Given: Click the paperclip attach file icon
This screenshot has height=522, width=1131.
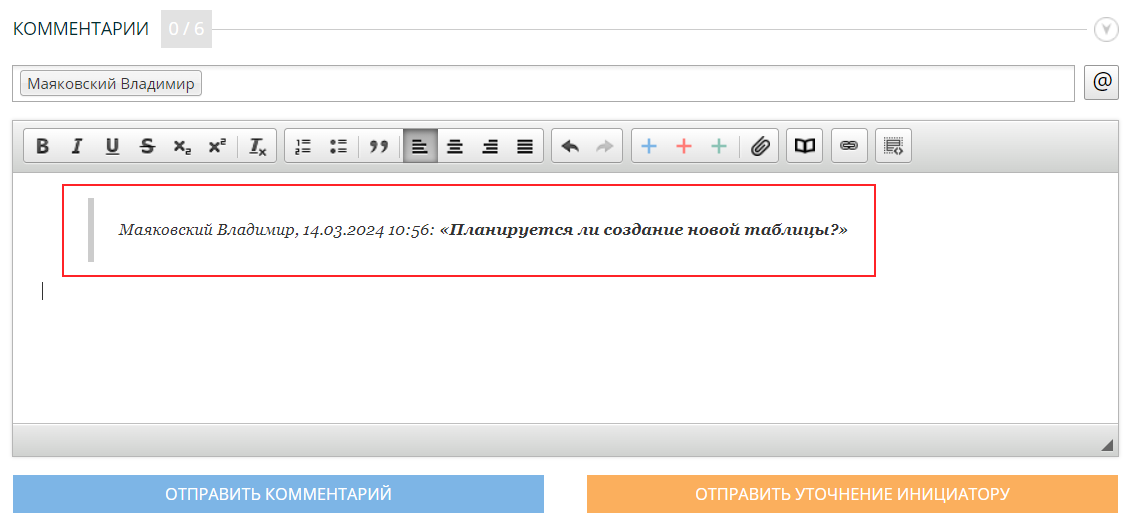Looking at the screenshot, I should point(760,146).
